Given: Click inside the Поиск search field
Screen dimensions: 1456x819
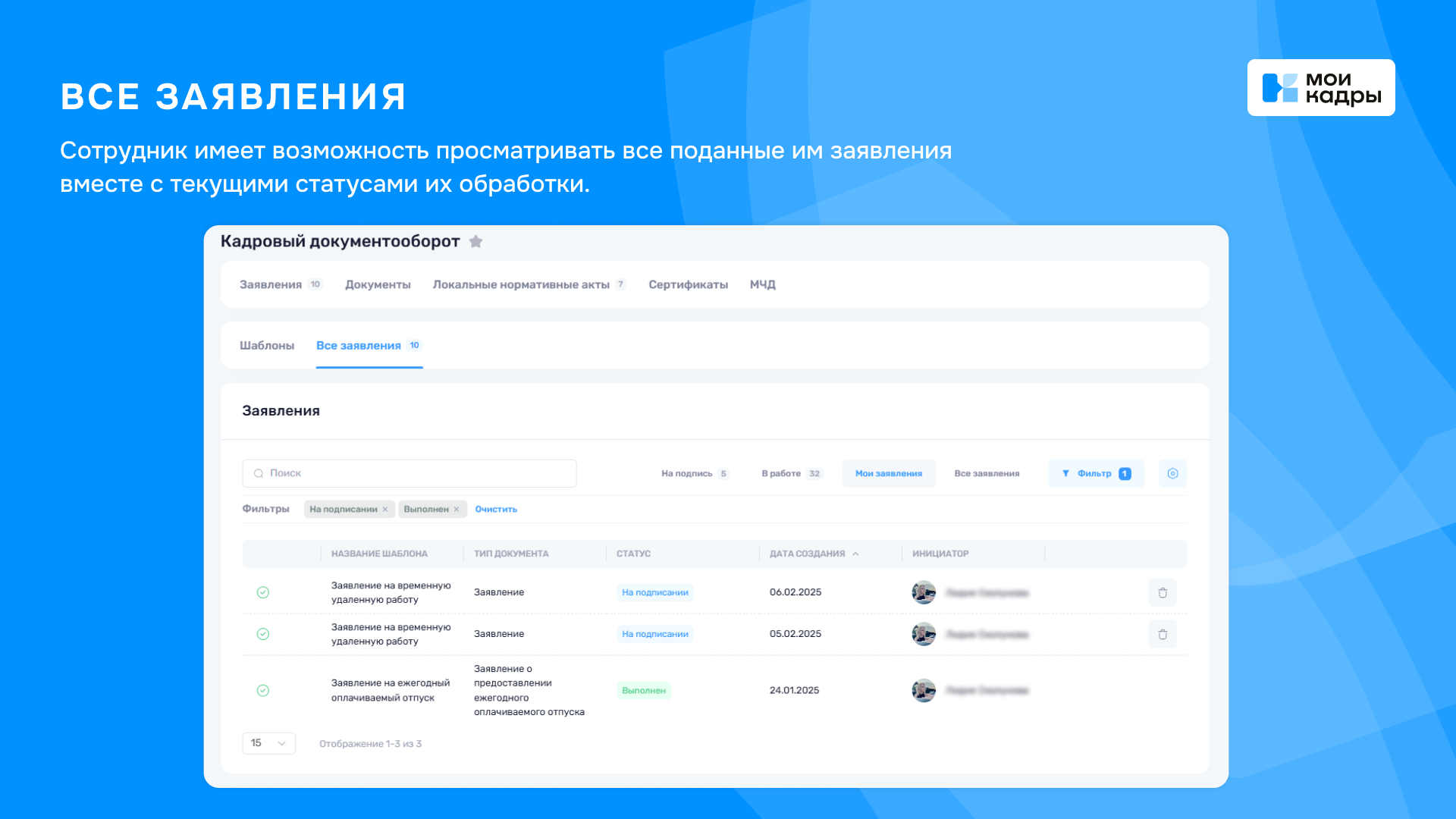Looking at the screenshot, I should click(x=409, y=472).
